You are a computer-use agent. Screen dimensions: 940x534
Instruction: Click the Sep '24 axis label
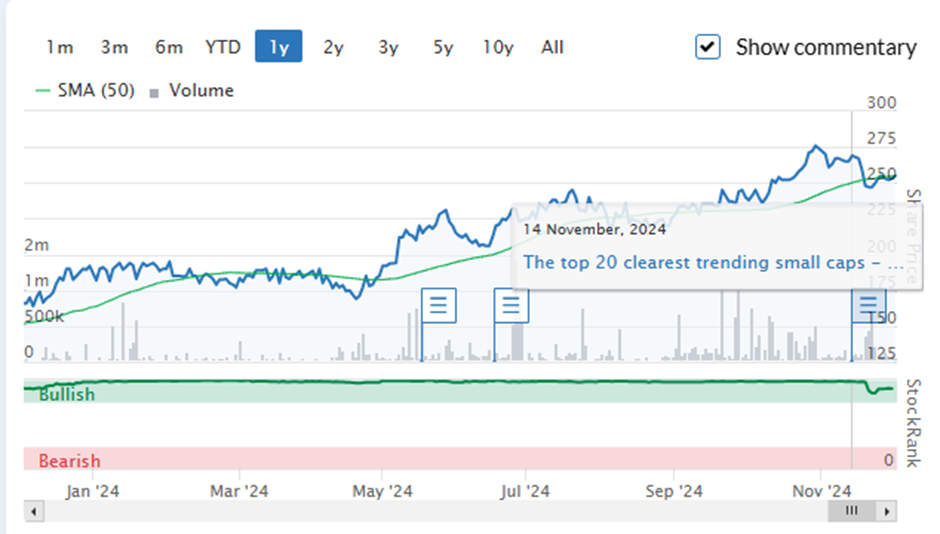pyautogui.click(x=674, y=491)
